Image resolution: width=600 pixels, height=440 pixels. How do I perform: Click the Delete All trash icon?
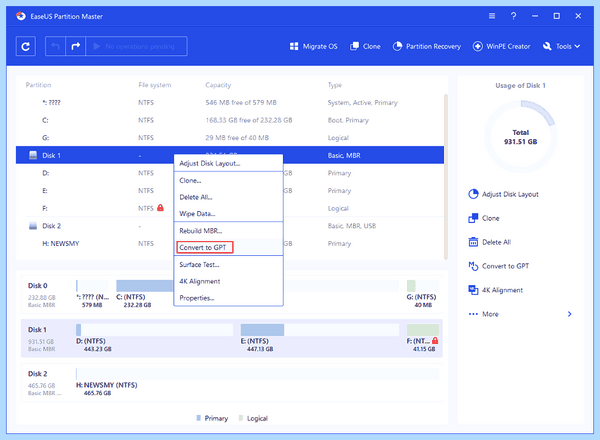pos(473,242)
